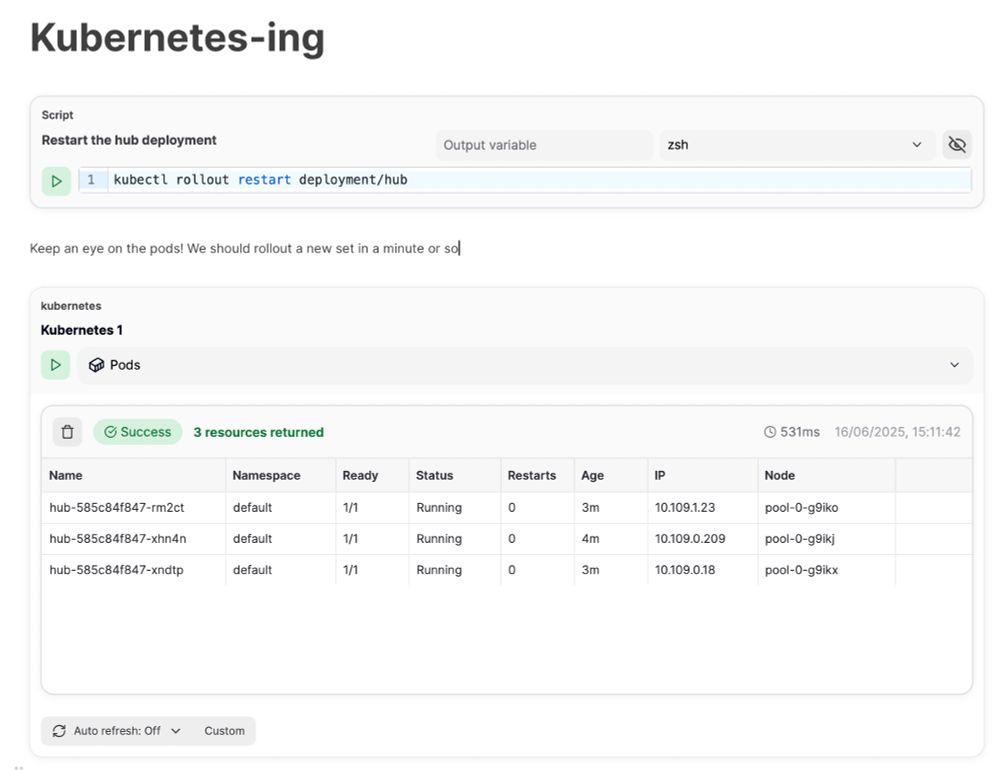Click the Kubernetes-ing page title
Viewport: 1000px width, 770px height.
(177, 38)
